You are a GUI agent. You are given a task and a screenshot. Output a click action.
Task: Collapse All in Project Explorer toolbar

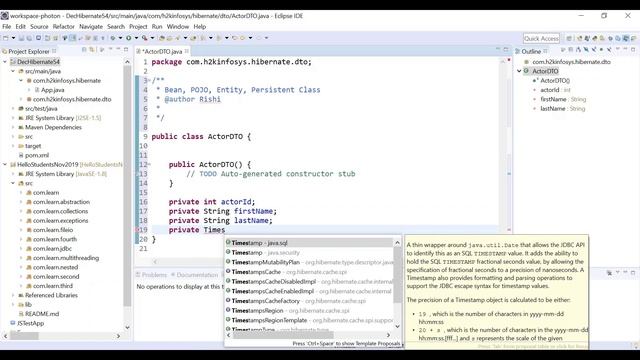(84, 49)
